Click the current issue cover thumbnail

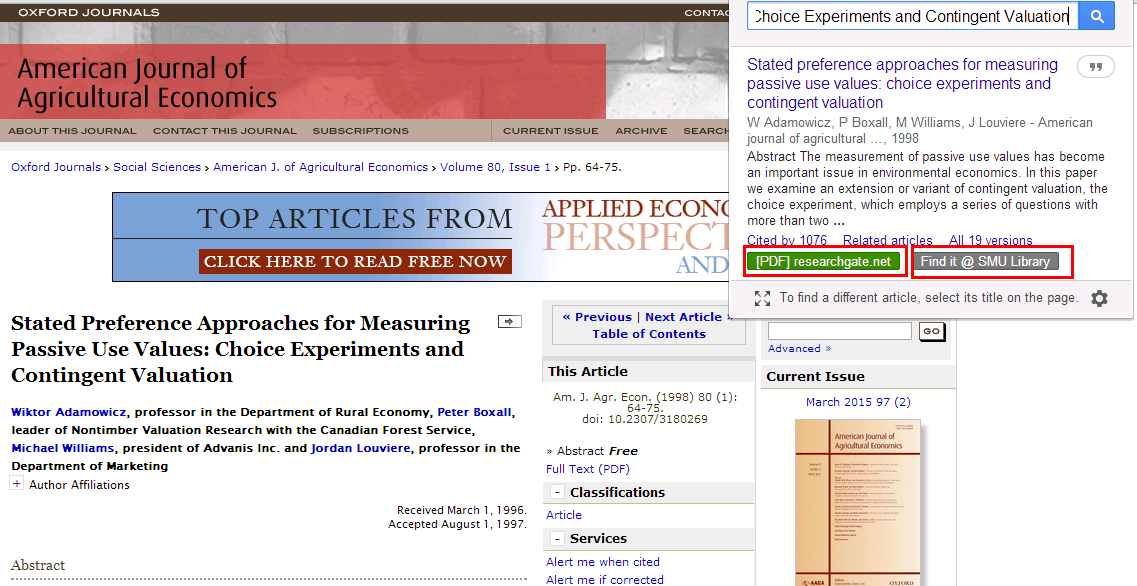[x=857, y=502]
